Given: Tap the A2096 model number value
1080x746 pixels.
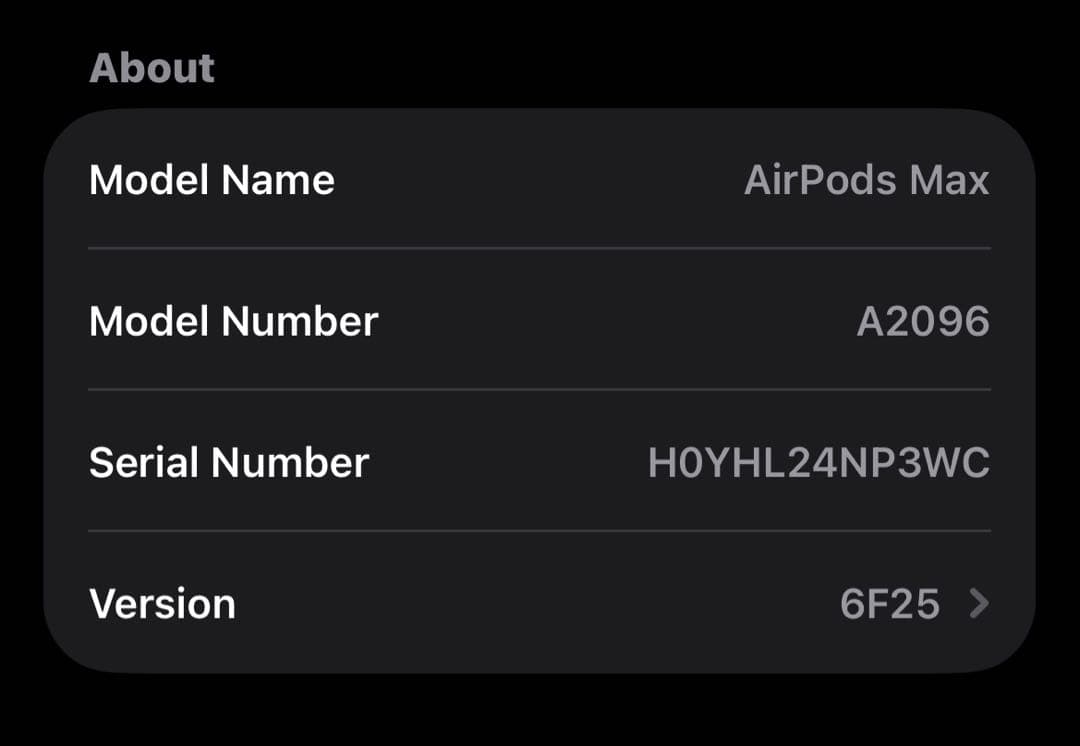Looking at the screenshot, I should [922, 321].
